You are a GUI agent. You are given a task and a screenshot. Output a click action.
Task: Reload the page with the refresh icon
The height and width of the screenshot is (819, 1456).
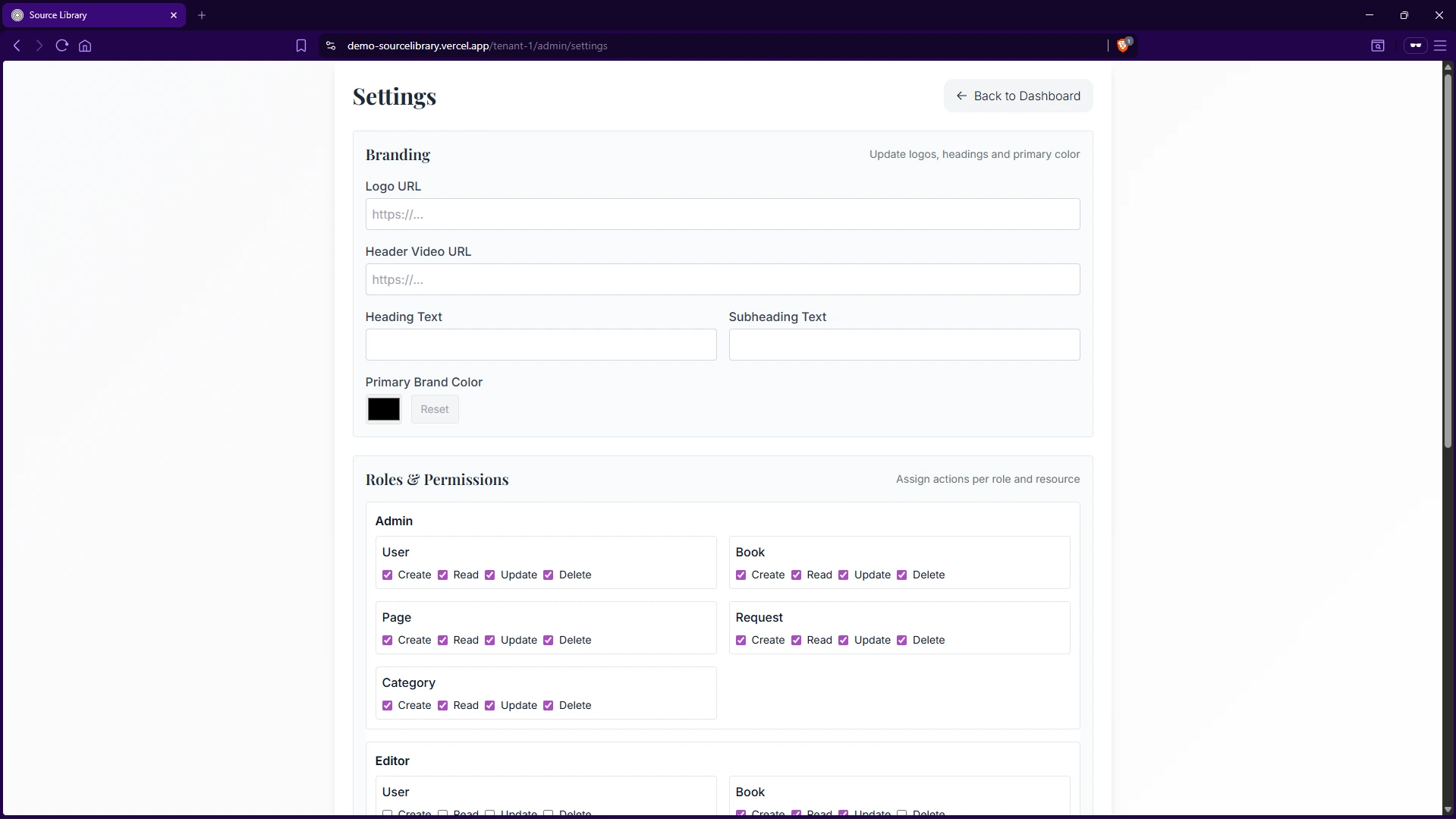click(62, 46)
